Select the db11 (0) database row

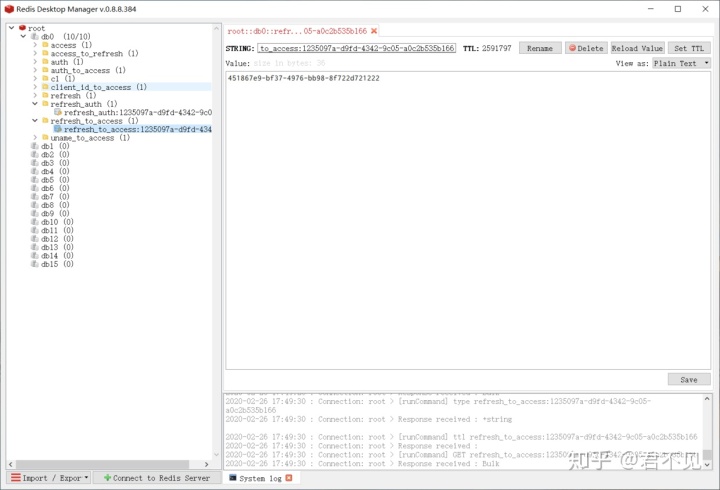57,230
